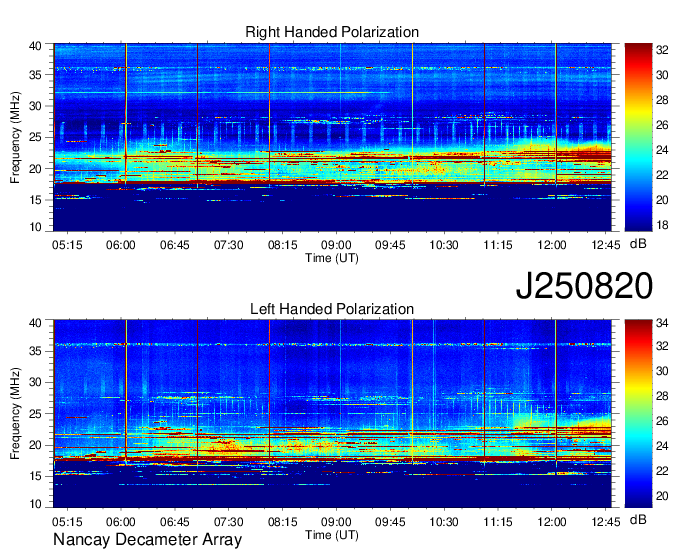Click 09:00 time tick on Left Handed plot

(x=336, y=522)
